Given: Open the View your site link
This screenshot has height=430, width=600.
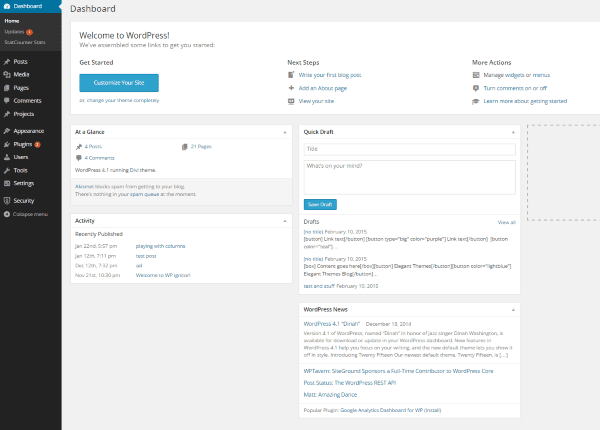Looking at the screenshot, I should [316, 101].
